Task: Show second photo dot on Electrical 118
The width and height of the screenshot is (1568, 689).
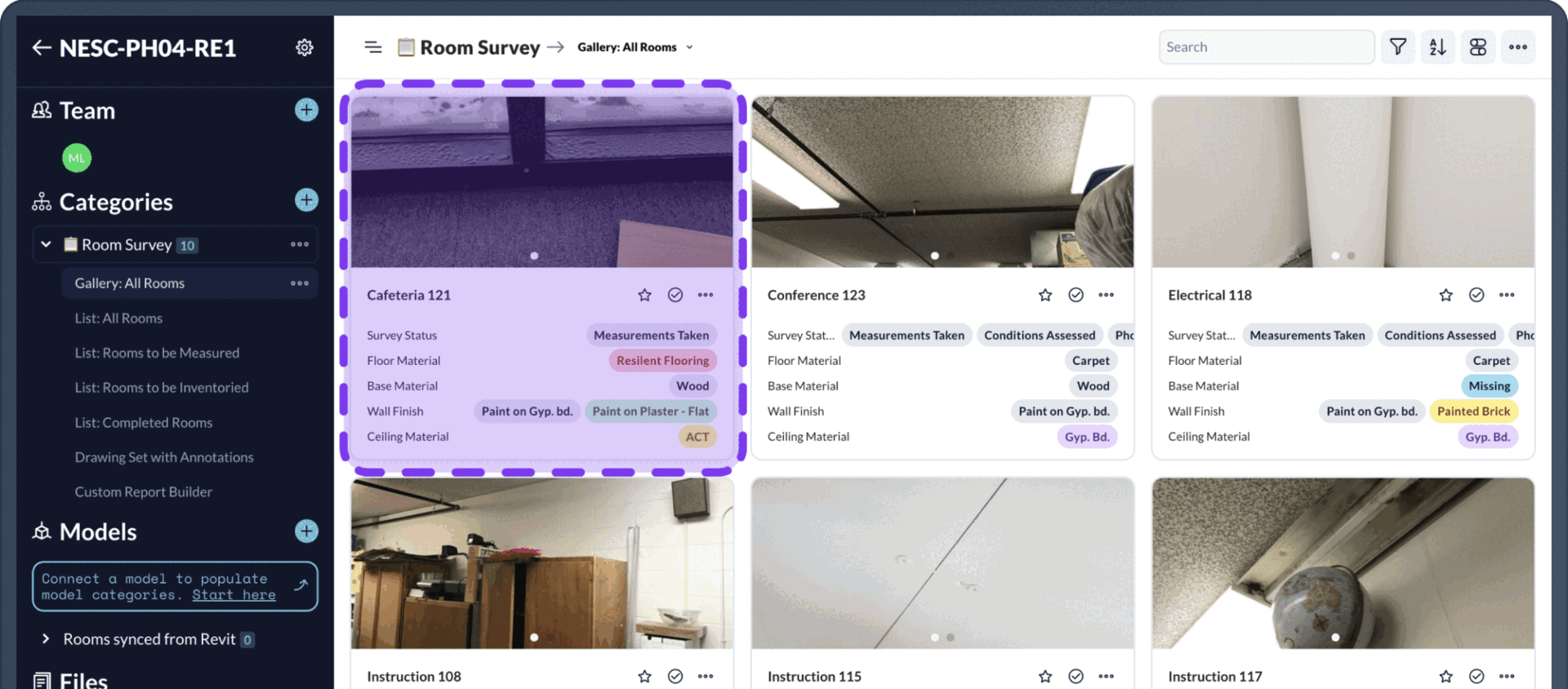Action: click(1351, 256)
